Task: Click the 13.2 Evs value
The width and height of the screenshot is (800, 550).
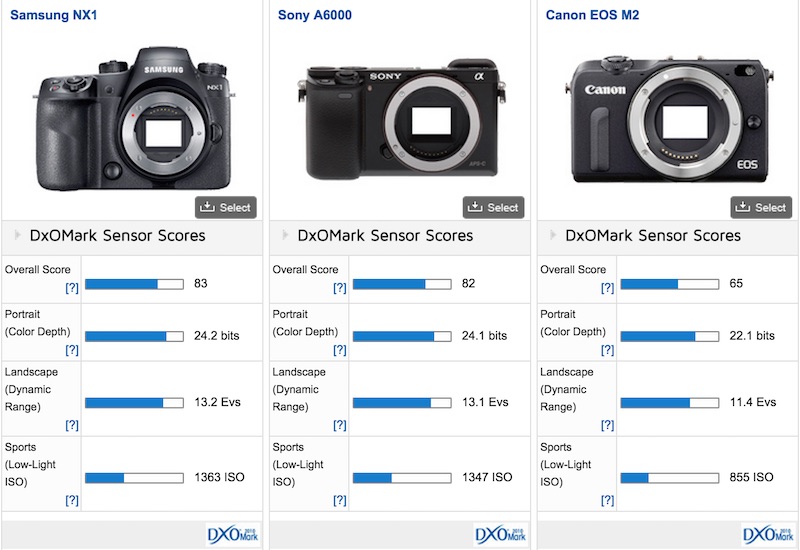Action: point(217,402)
